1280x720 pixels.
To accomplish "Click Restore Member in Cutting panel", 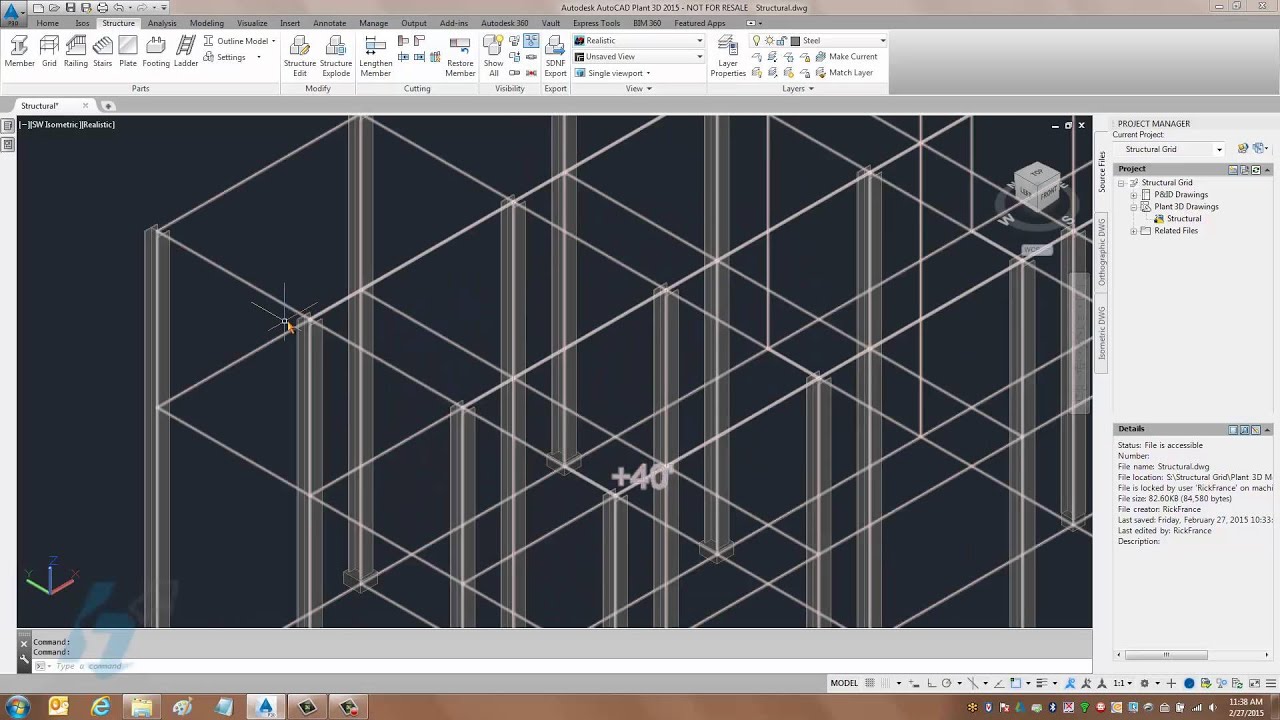I will [460, 56].
